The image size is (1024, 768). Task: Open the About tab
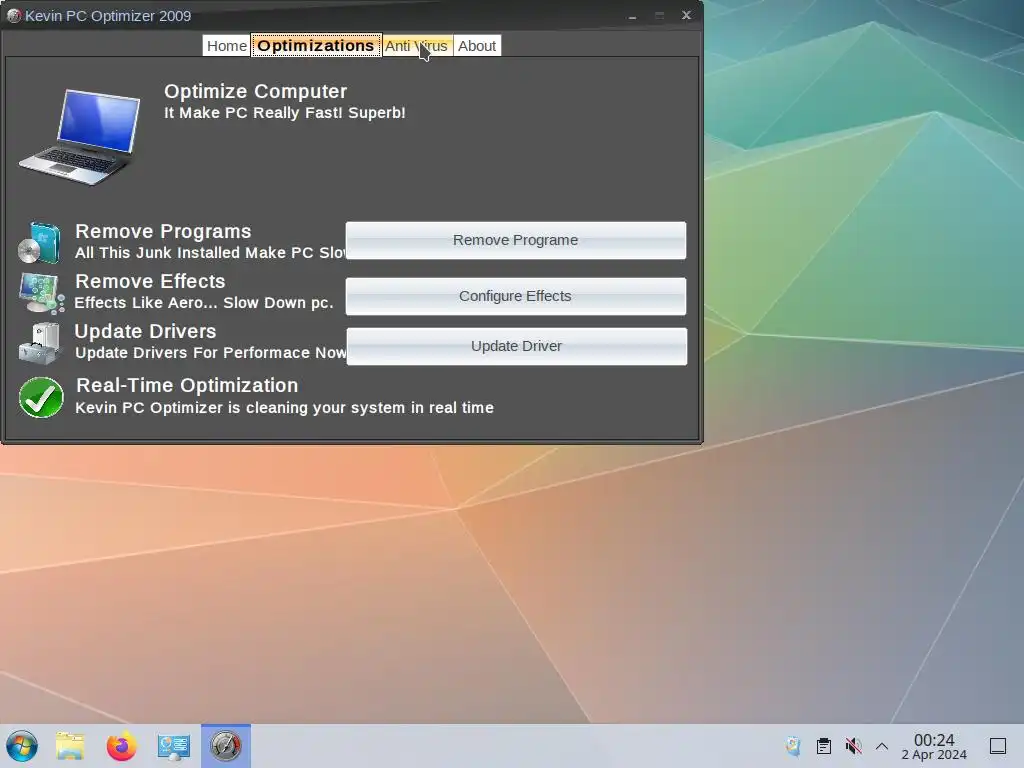point(477,46)
